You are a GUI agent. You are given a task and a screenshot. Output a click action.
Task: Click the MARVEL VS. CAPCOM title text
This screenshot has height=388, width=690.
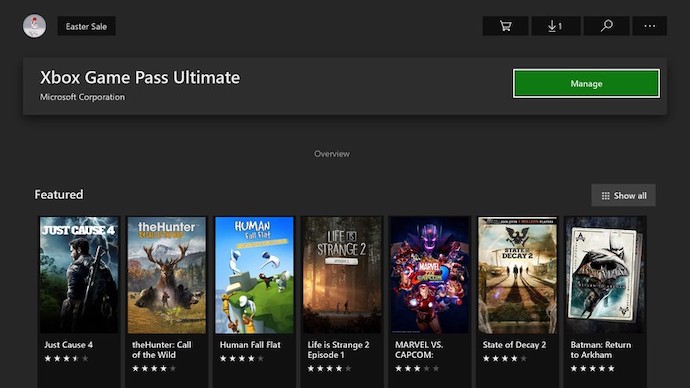419,350
